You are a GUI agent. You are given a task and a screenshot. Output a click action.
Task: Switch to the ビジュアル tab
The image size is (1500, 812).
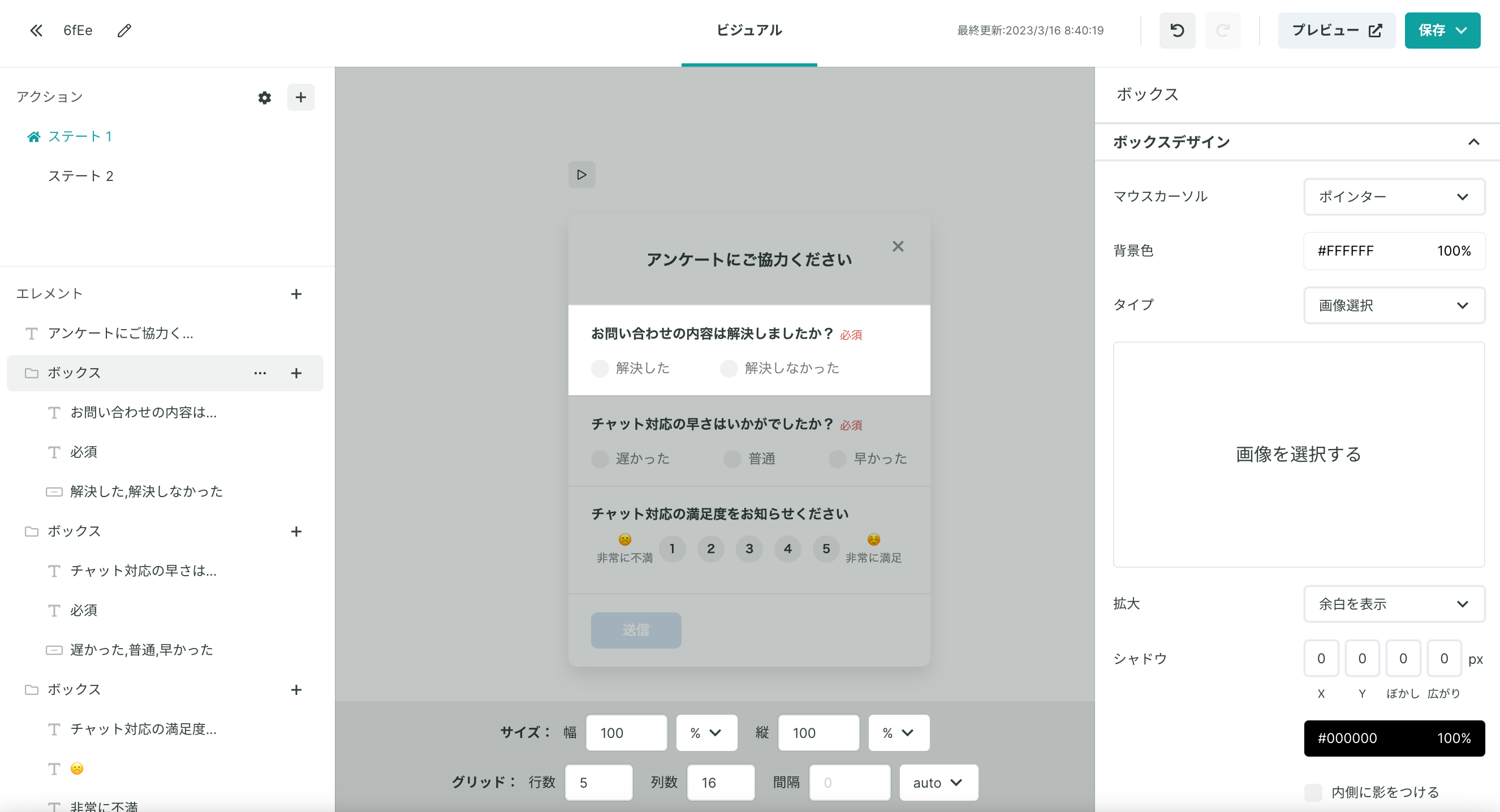[749, 31]
